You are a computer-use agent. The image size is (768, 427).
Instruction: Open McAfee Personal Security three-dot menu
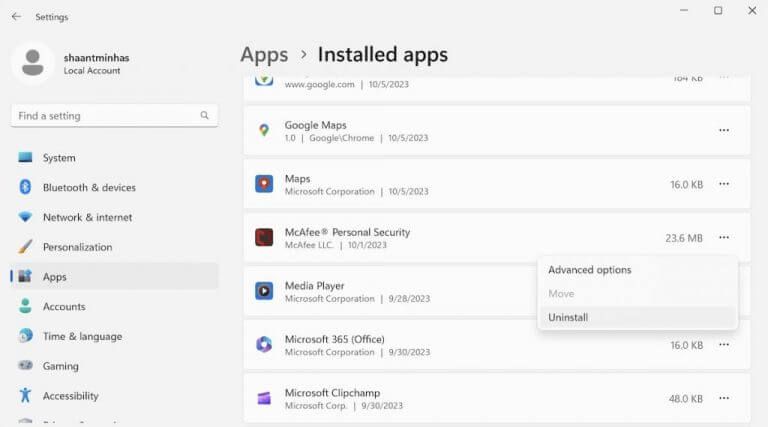(x=724, y=237)
